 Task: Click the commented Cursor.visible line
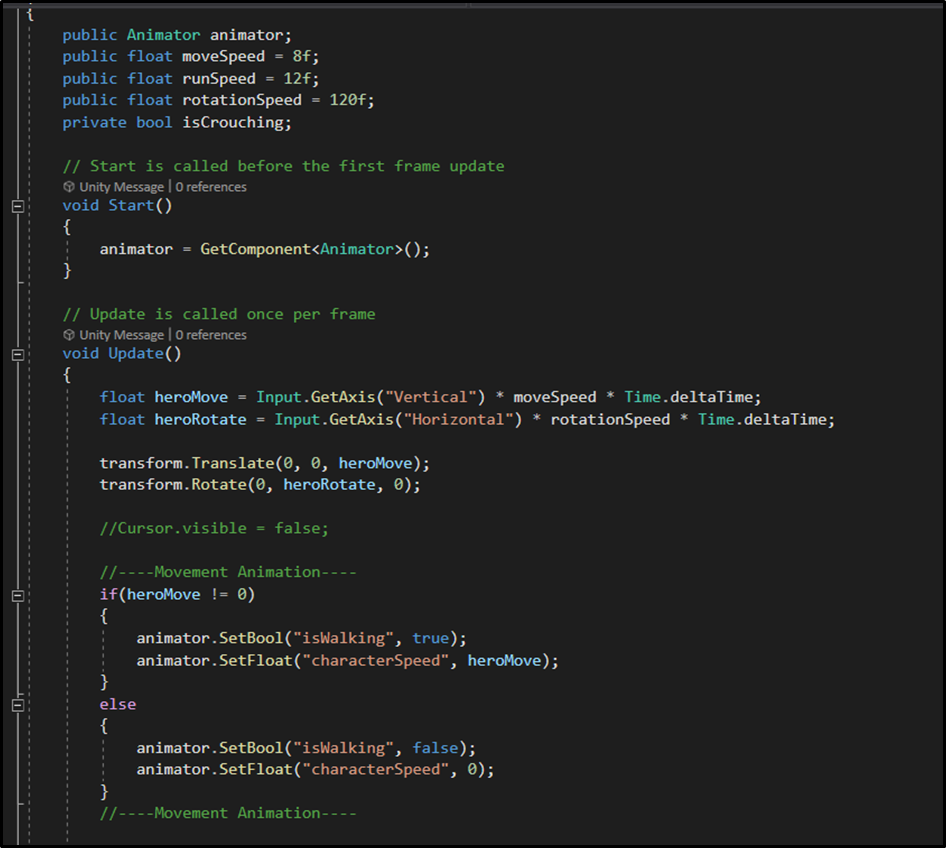point(214,528)
